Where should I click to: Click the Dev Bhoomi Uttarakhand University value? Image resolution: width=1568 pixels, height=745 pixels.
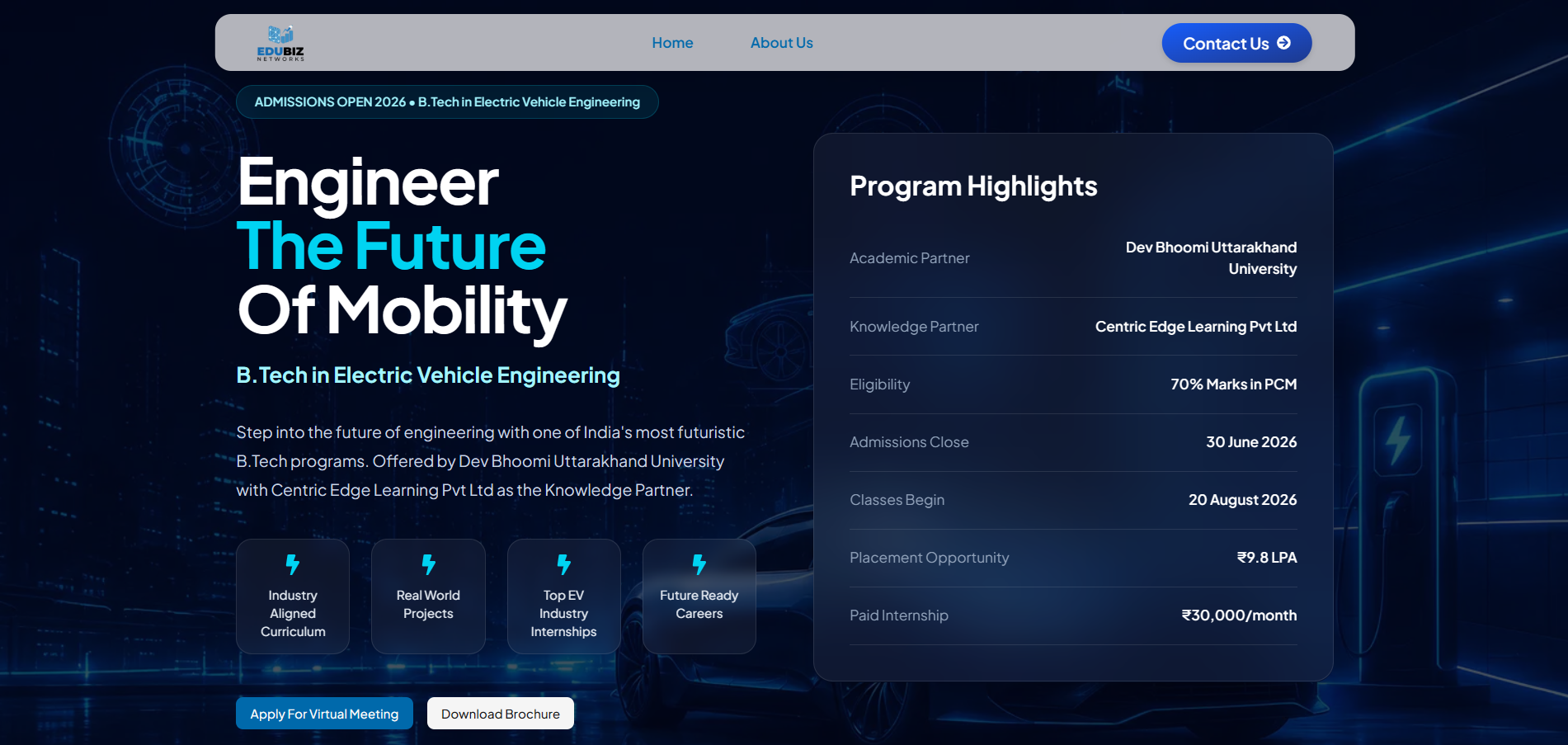coord(1211,258)
